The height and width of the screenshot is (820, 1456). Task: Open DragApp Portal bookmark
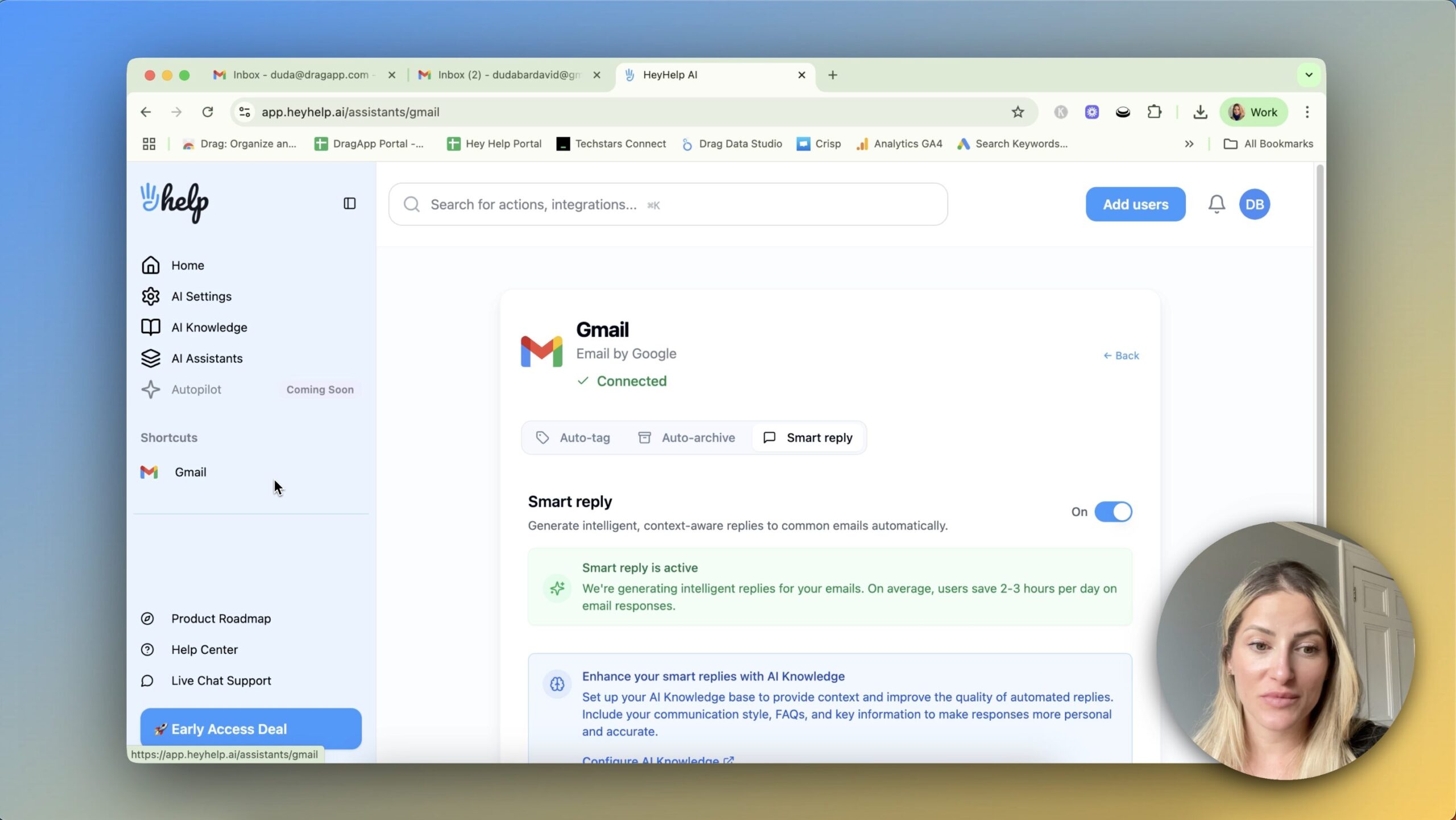(x=369, y=144)
